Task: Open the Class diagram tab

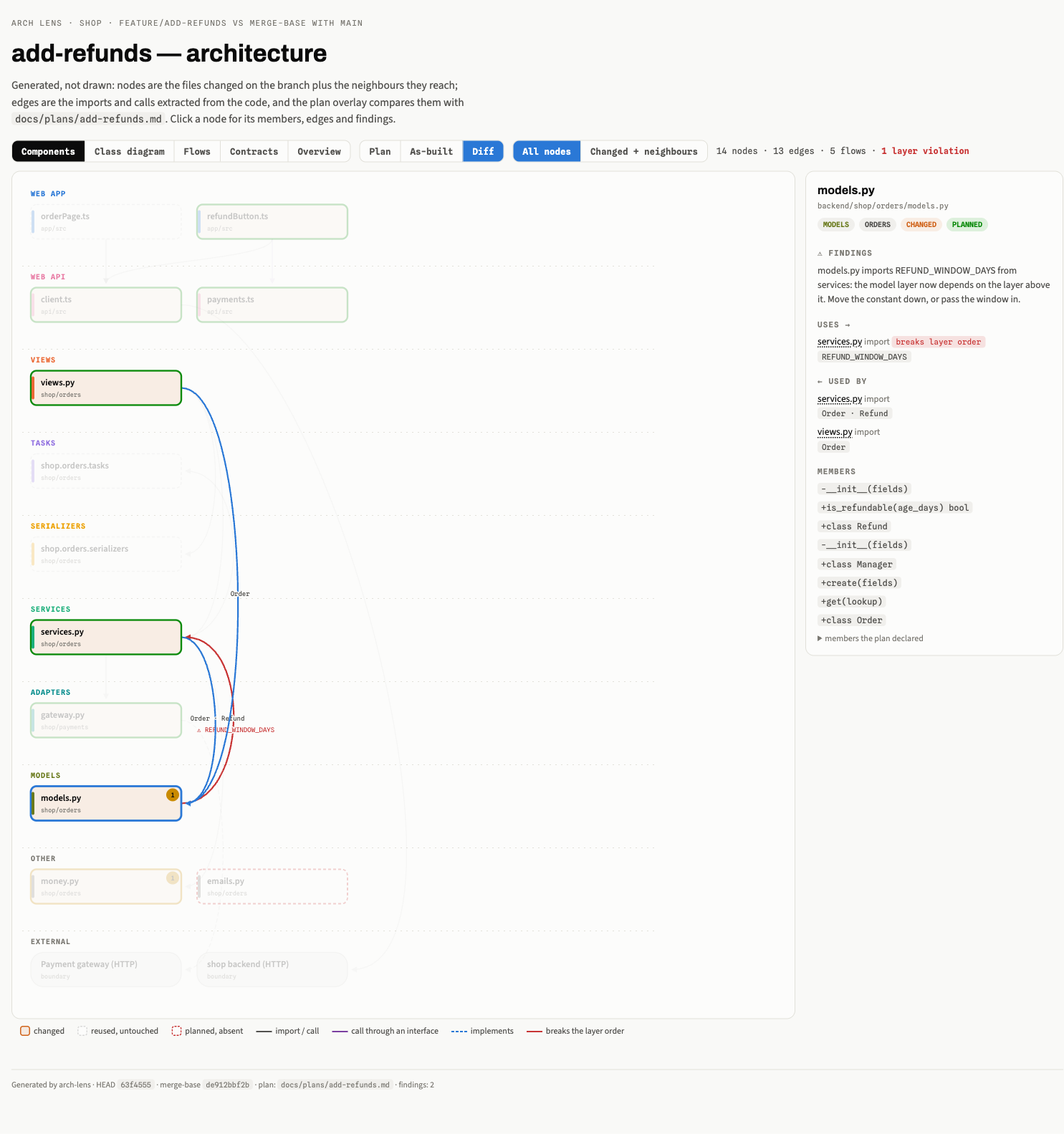Action: (130, 151)
